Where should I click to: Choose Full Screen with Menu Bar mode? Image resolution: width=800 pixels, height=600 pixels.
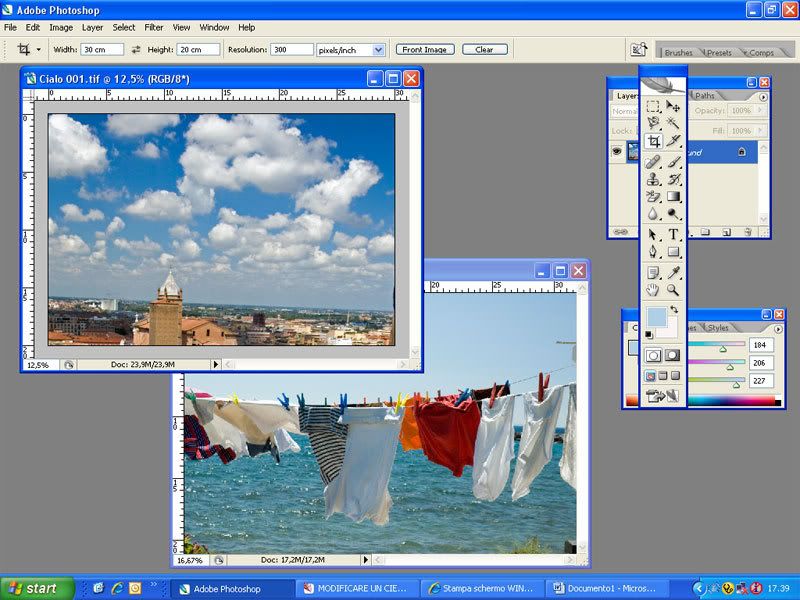tap(663, 376)
